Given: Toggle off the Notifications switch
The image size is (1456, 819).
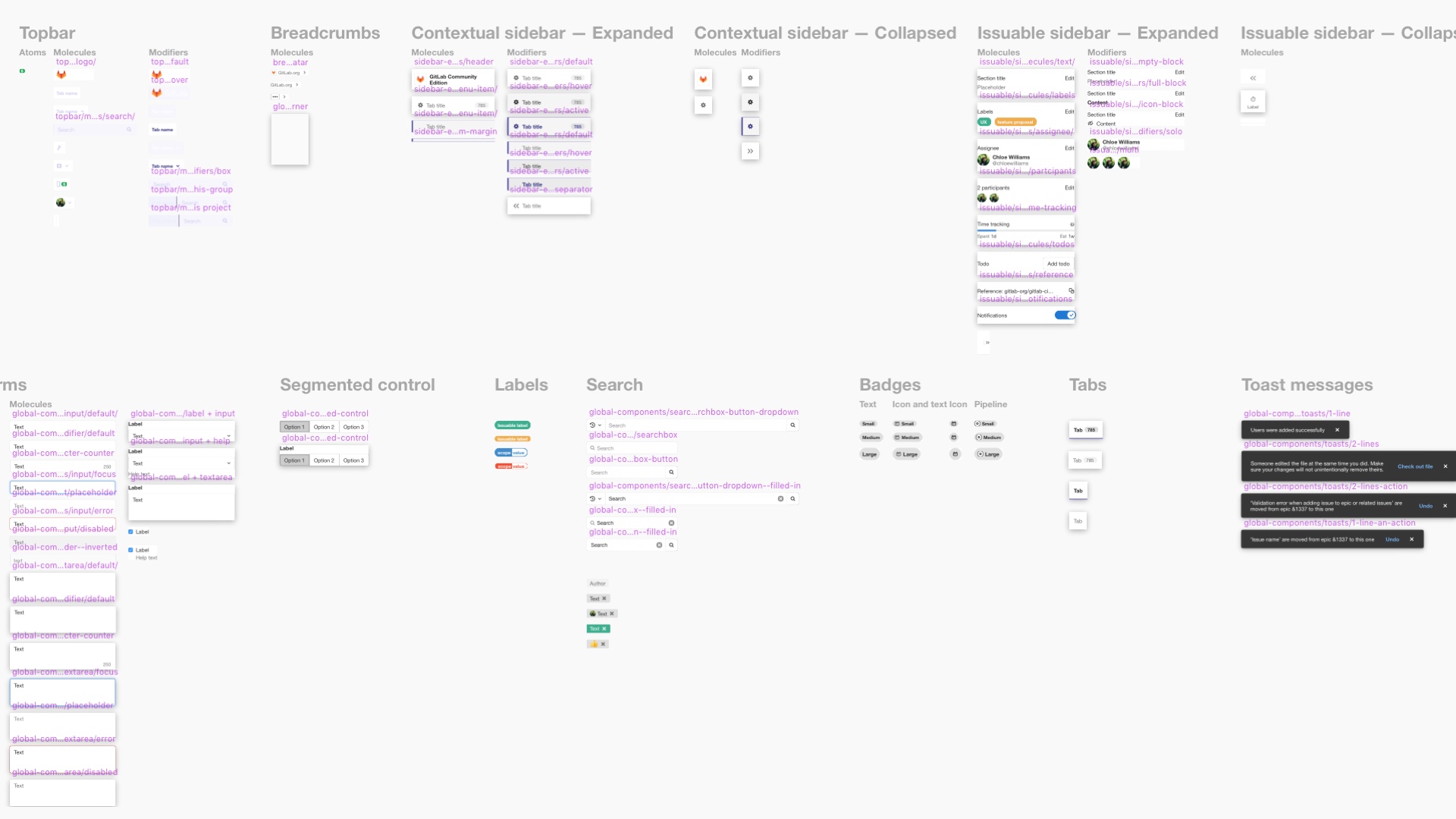Looking at the screenshot, I should pyautogui.click(x=1065, y=315).
